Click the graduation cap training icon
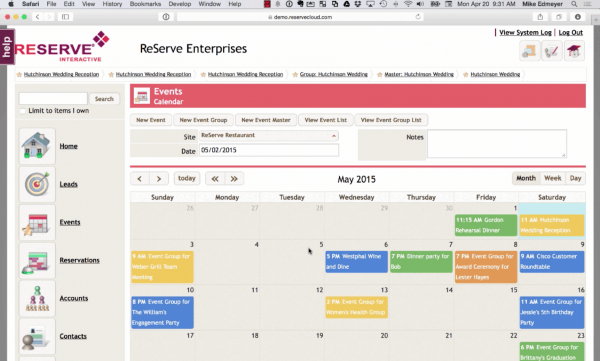The width and height of the screenshot is (600, 361). 574,51
